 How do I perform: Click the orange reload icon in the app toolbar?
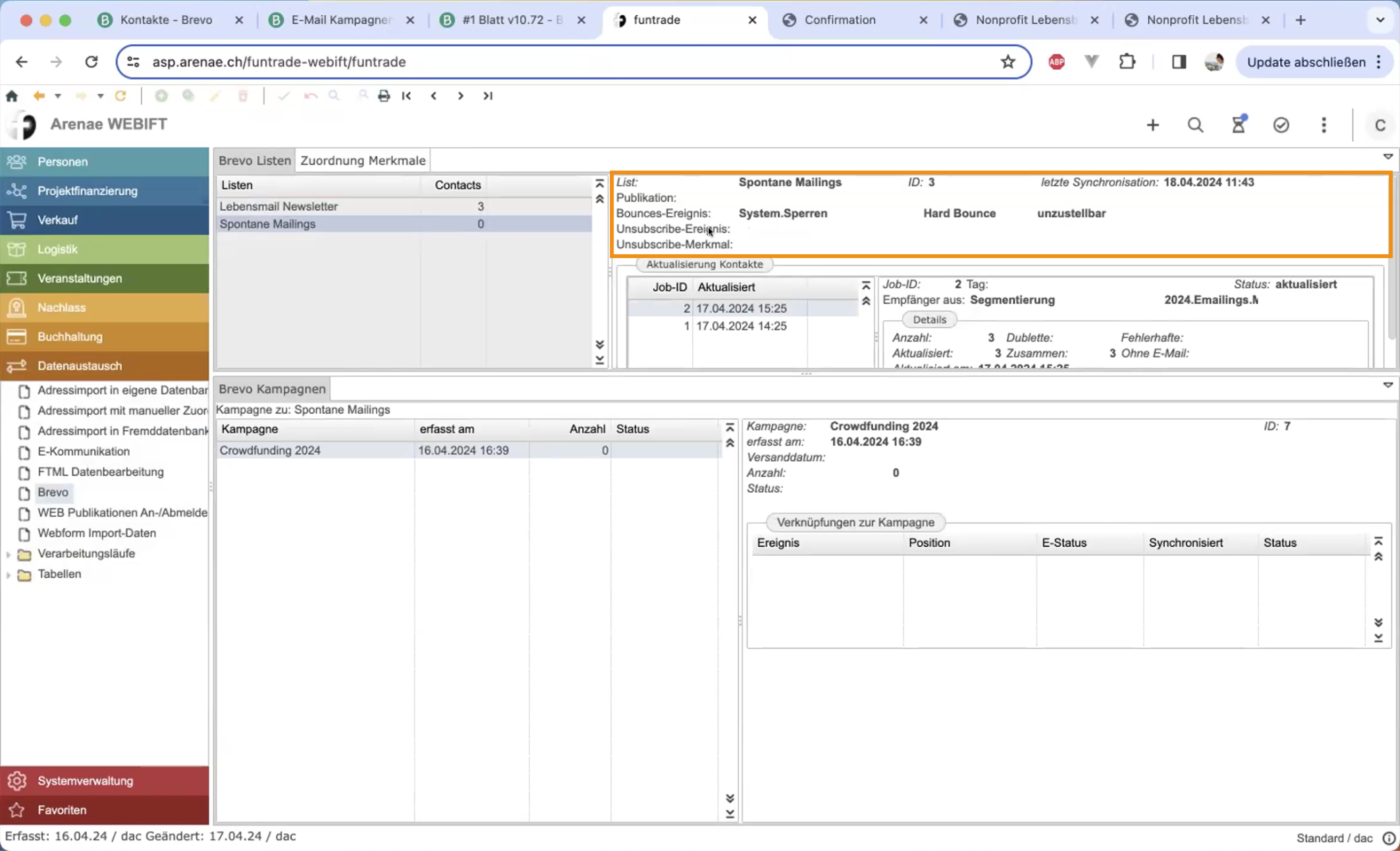(121, 96)
